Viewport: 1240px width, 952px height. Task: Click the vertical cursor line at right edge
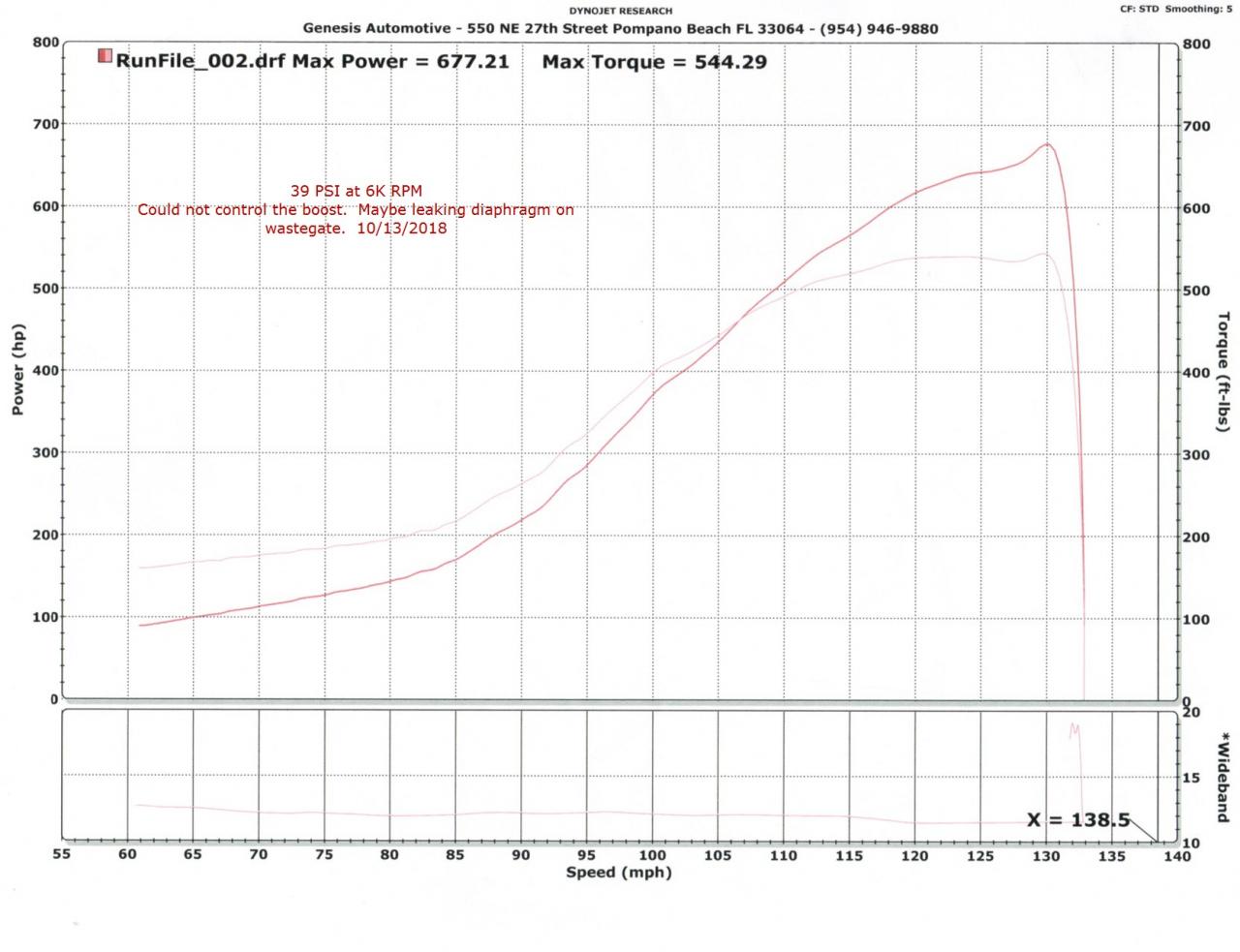point(1159,387)
